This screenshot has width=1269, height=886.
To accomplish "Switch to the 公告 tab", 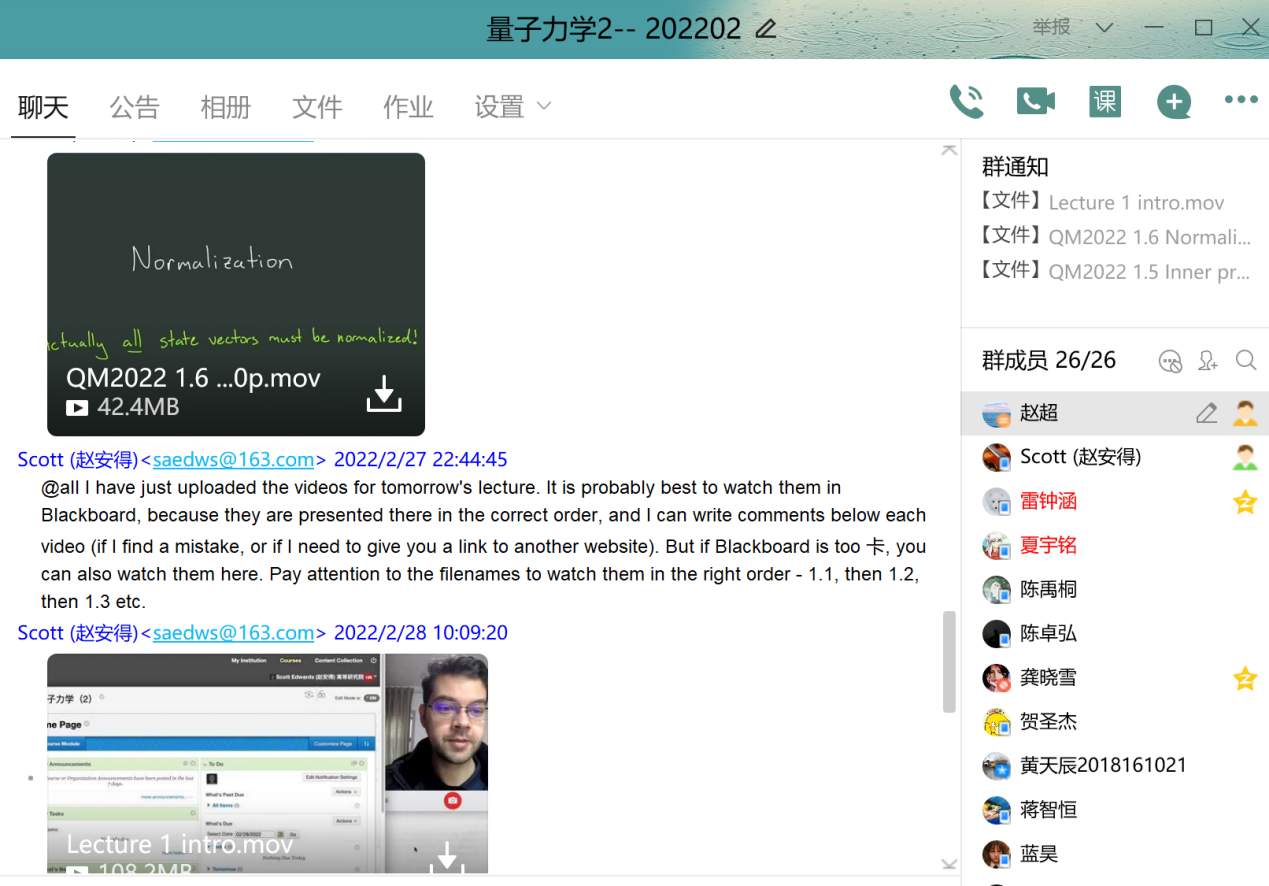I will click(x=134, y=107).
